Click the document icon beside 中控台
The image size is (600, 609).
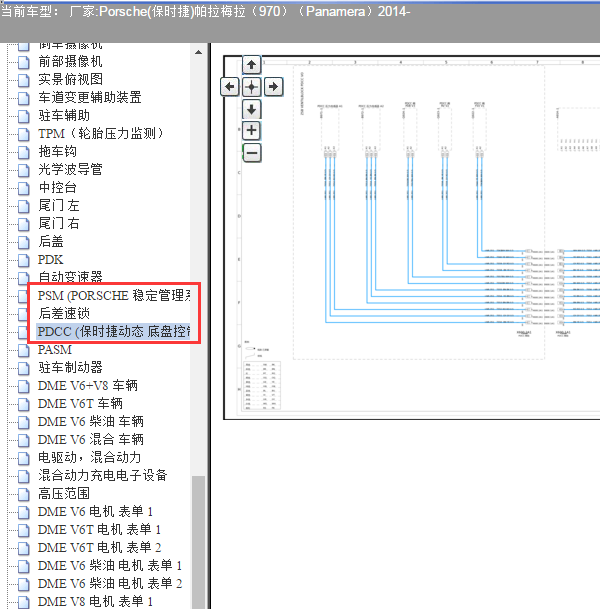24,188
